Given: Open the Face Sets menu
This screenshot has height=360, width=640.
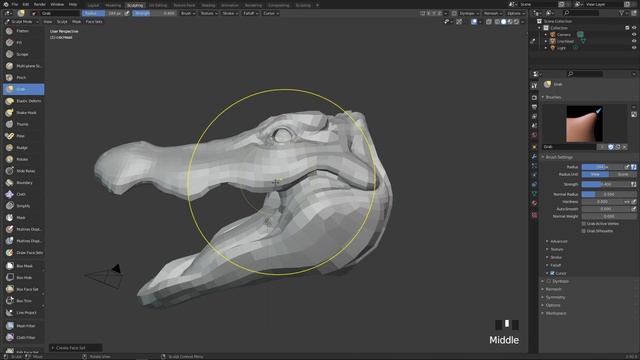Looking at the screenshot, I should [94, 22].
